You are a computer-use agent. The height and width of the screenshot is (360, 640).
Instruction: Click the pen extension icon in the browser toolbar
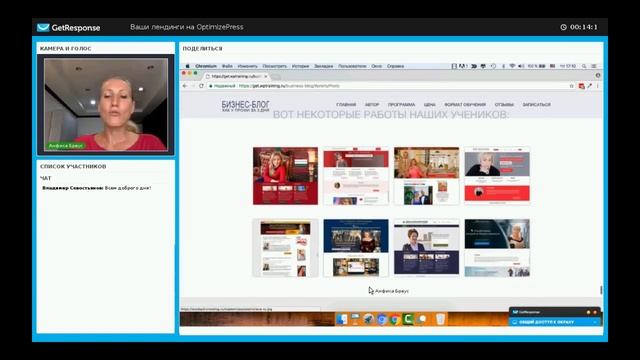[x=589, y=86]
